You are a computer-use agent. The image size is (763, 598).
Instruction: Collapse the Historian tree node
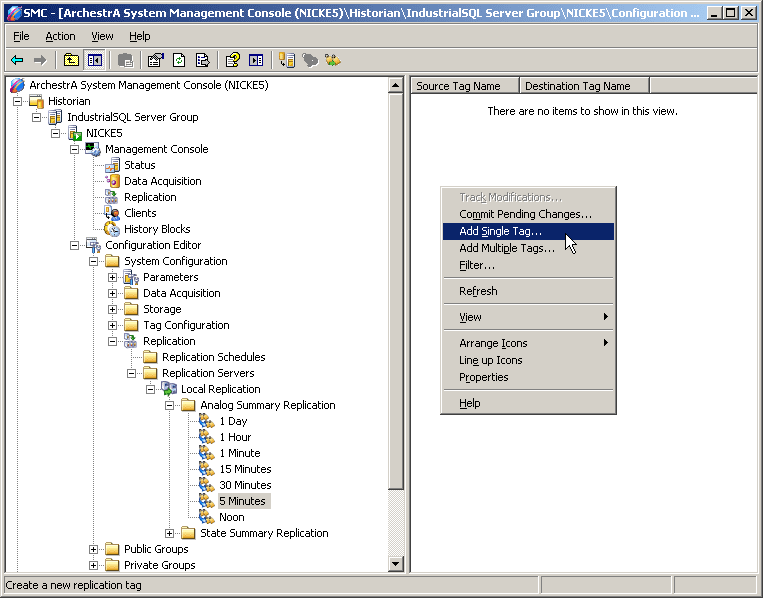click(x=18, y=101)
